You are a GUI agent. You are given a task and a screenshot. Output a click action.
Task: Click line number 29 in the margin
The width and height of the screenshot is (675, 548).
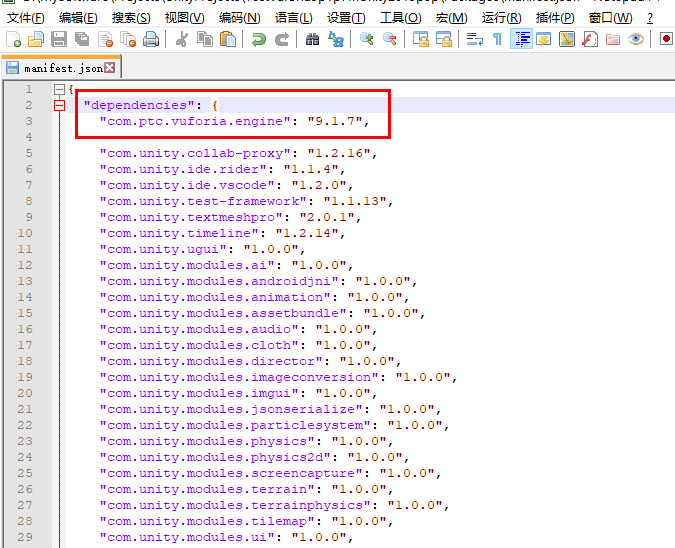coord(25,537)
